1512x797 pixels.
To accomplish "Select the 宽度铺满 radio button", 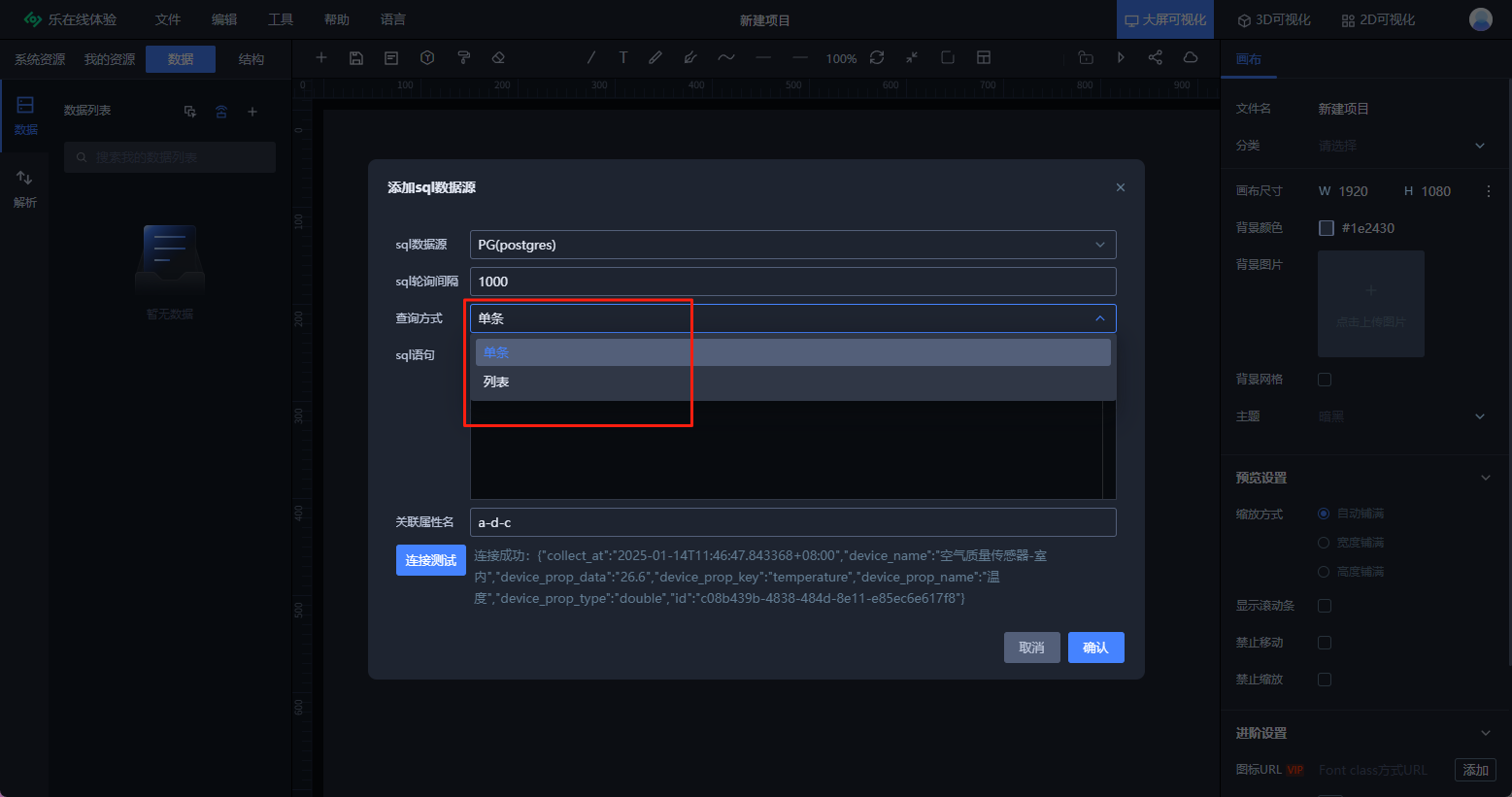I will [1324, 543].
